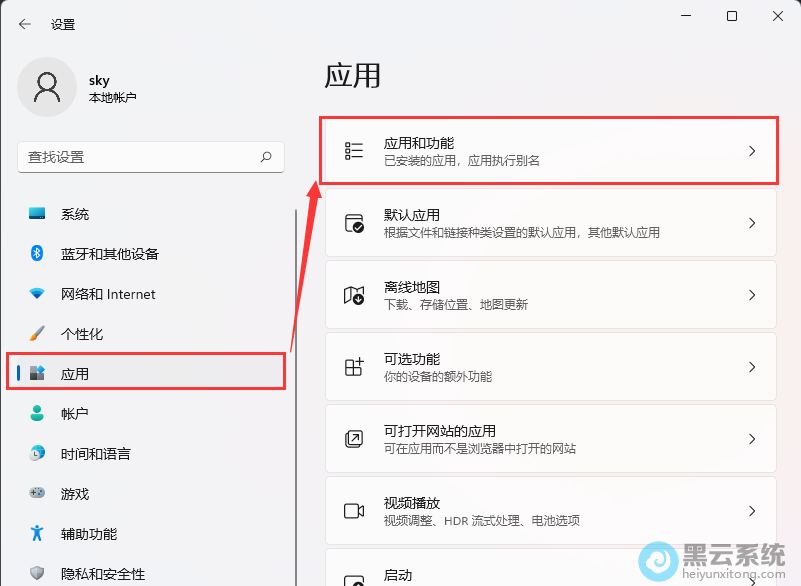Click the 应用和功能 list icon
801x586 pixels.
coord(352,150)
